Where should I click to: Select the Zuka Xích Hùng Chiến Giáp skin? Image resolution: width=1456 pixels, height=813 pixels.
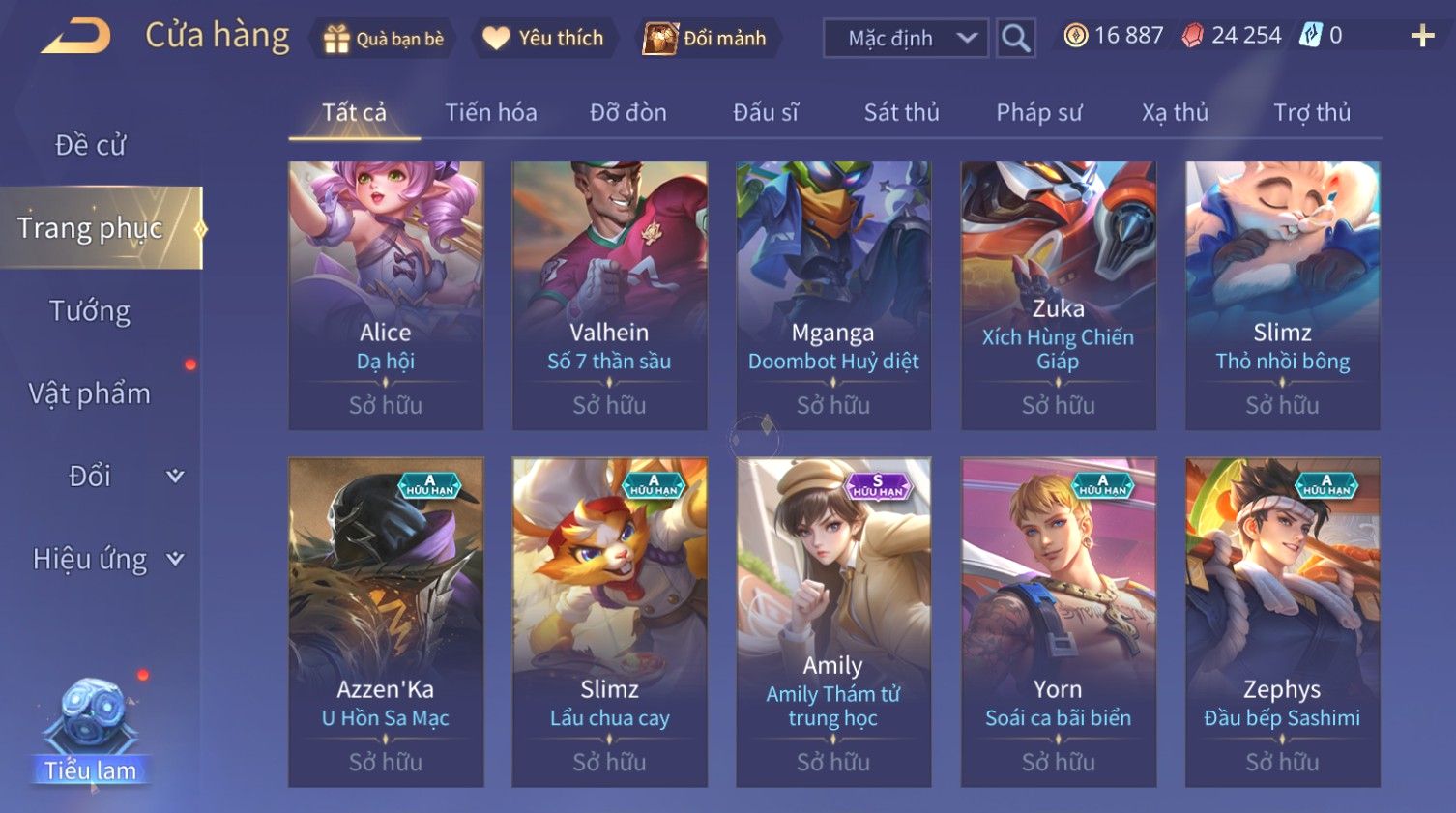pyautogui.click(x=1058, y=295)
